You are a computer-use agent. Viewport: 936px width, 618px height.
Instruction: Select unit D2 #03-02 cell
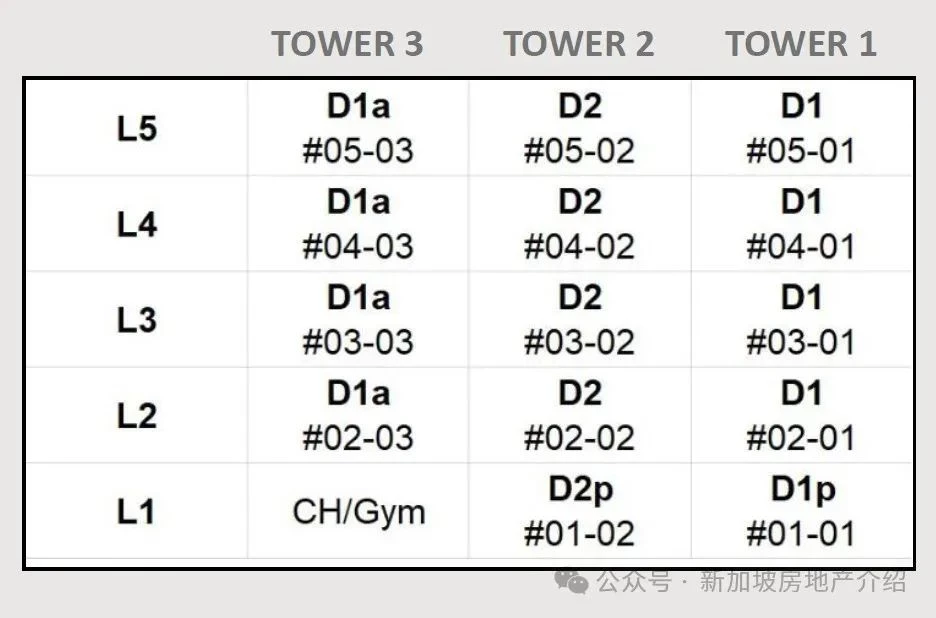[x=580, y=319]
